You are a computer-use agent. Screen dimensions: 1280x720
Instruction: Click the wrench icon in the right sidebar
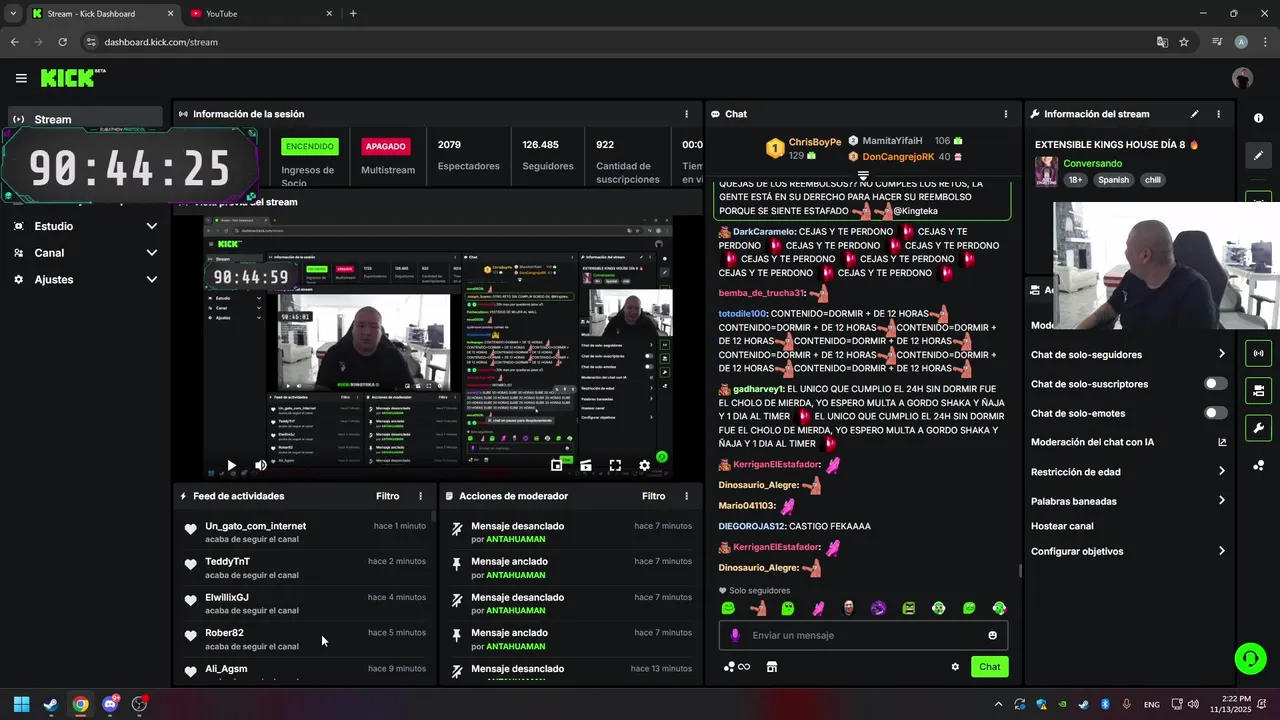point(1258,428)
